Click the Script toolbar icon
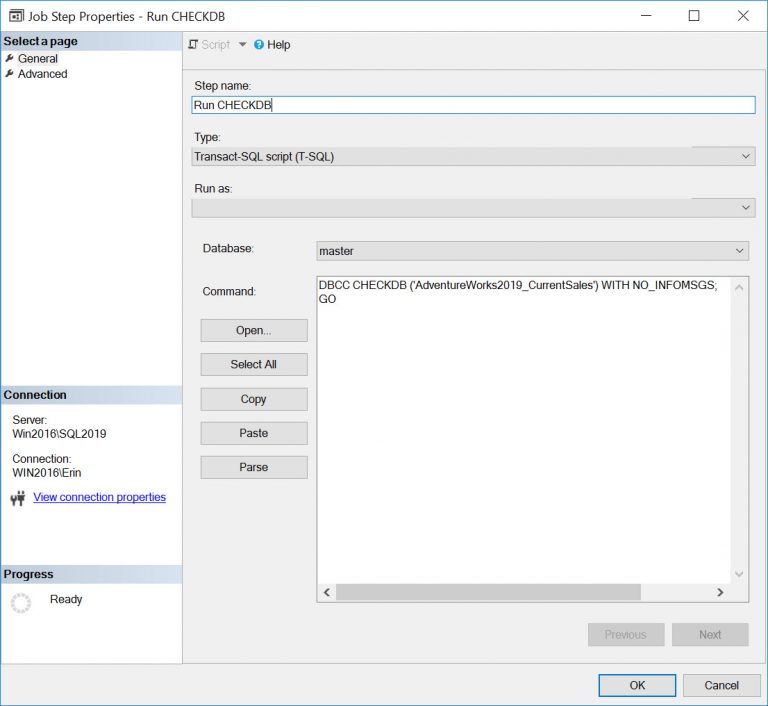The height and width of the screenshot is (706, 768). tap(194, 45)
